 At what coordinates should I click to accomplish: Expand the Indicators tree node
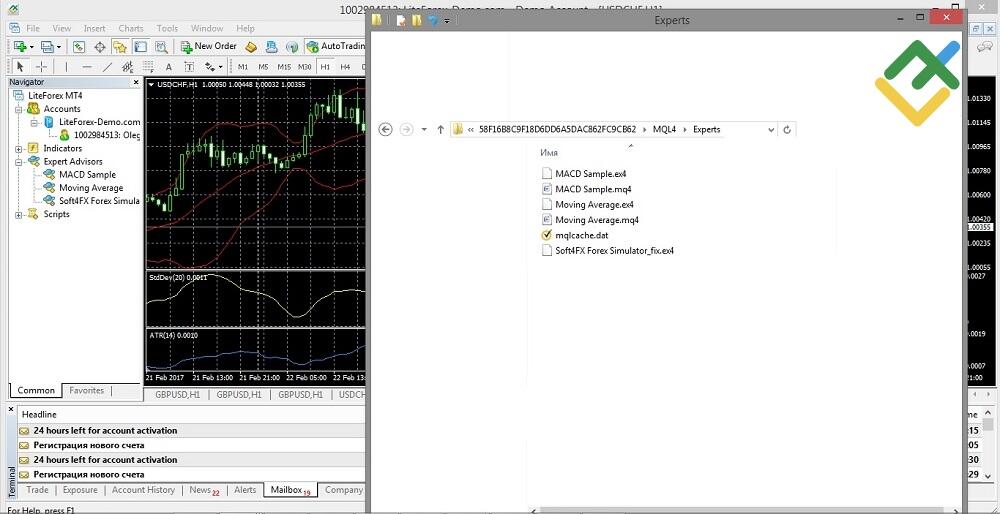[x=19, y=149]
